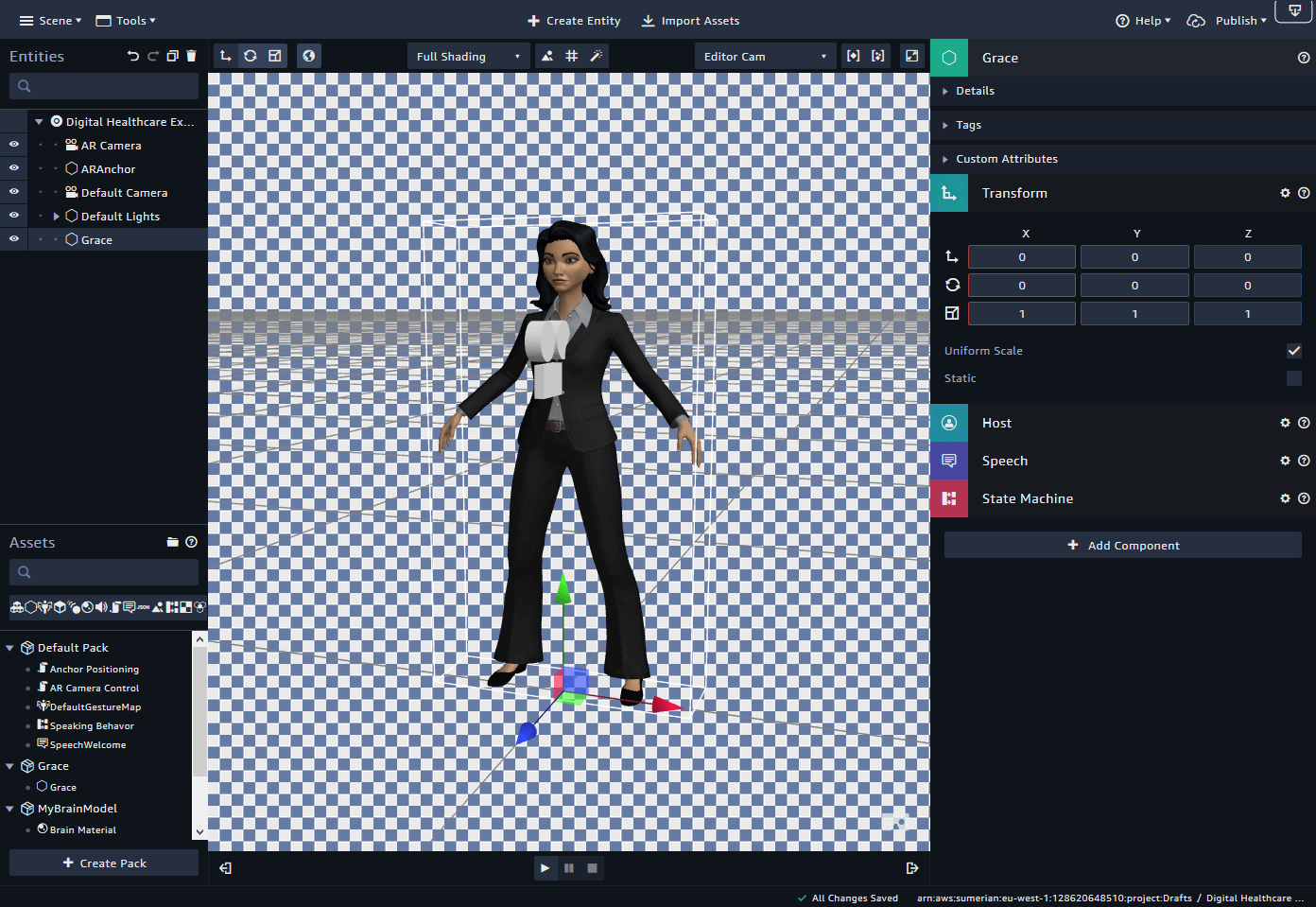This screenshot has height=907, width=1316.
Task: Toggle visibility of Default Camera entity
Action: 14,192
